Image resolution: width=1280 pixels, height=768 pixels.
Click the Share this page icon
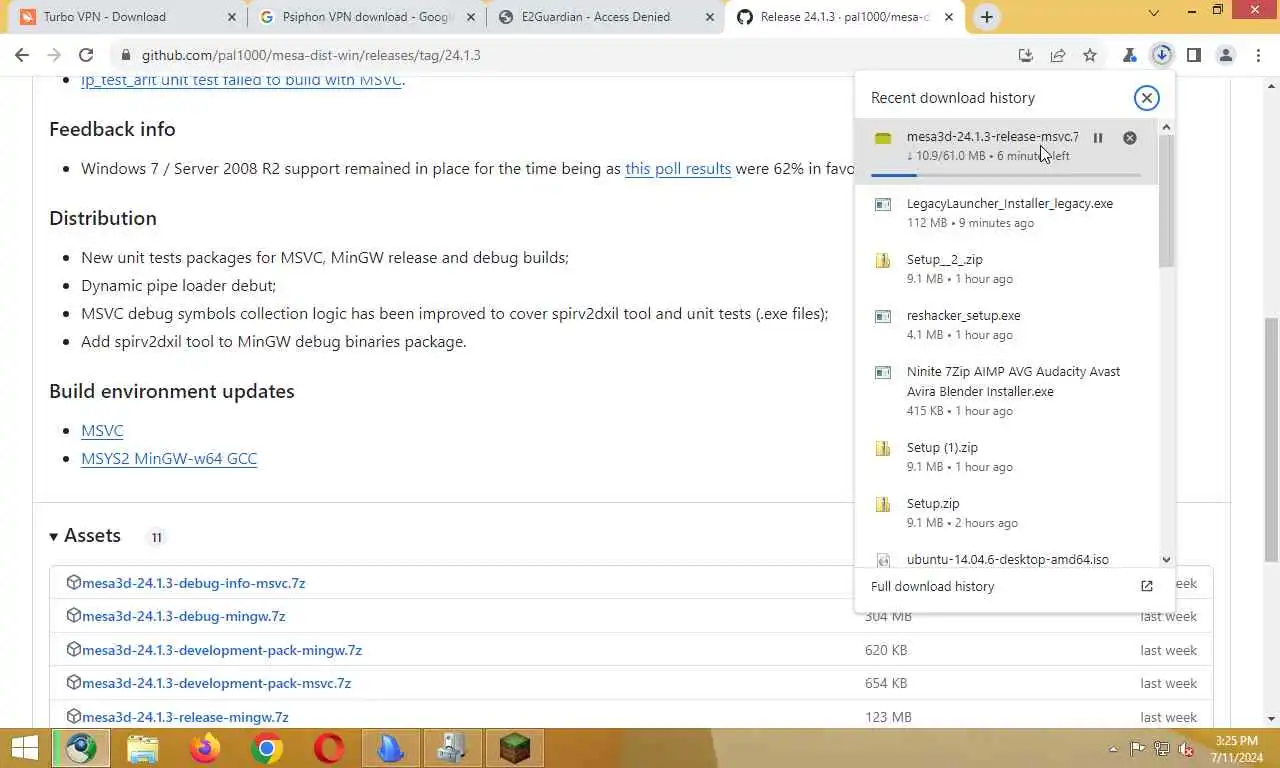click(1058, 55)
